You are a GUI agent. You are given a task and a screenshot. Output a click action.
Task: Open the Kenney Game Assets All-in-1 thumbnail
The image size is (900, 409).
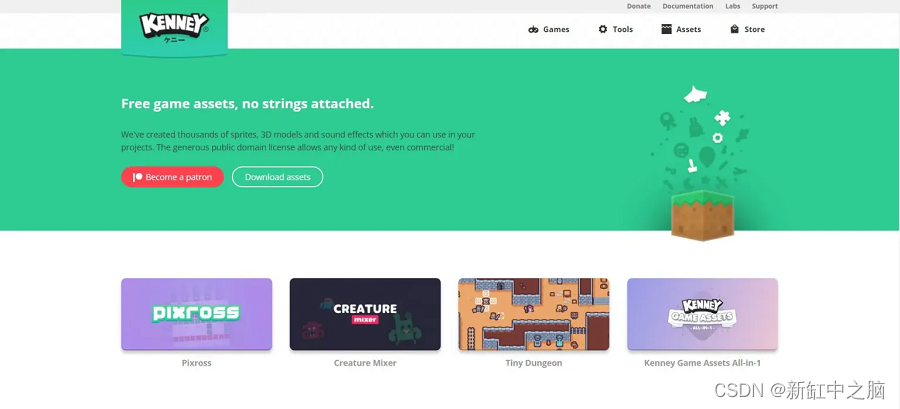point(703,314)
